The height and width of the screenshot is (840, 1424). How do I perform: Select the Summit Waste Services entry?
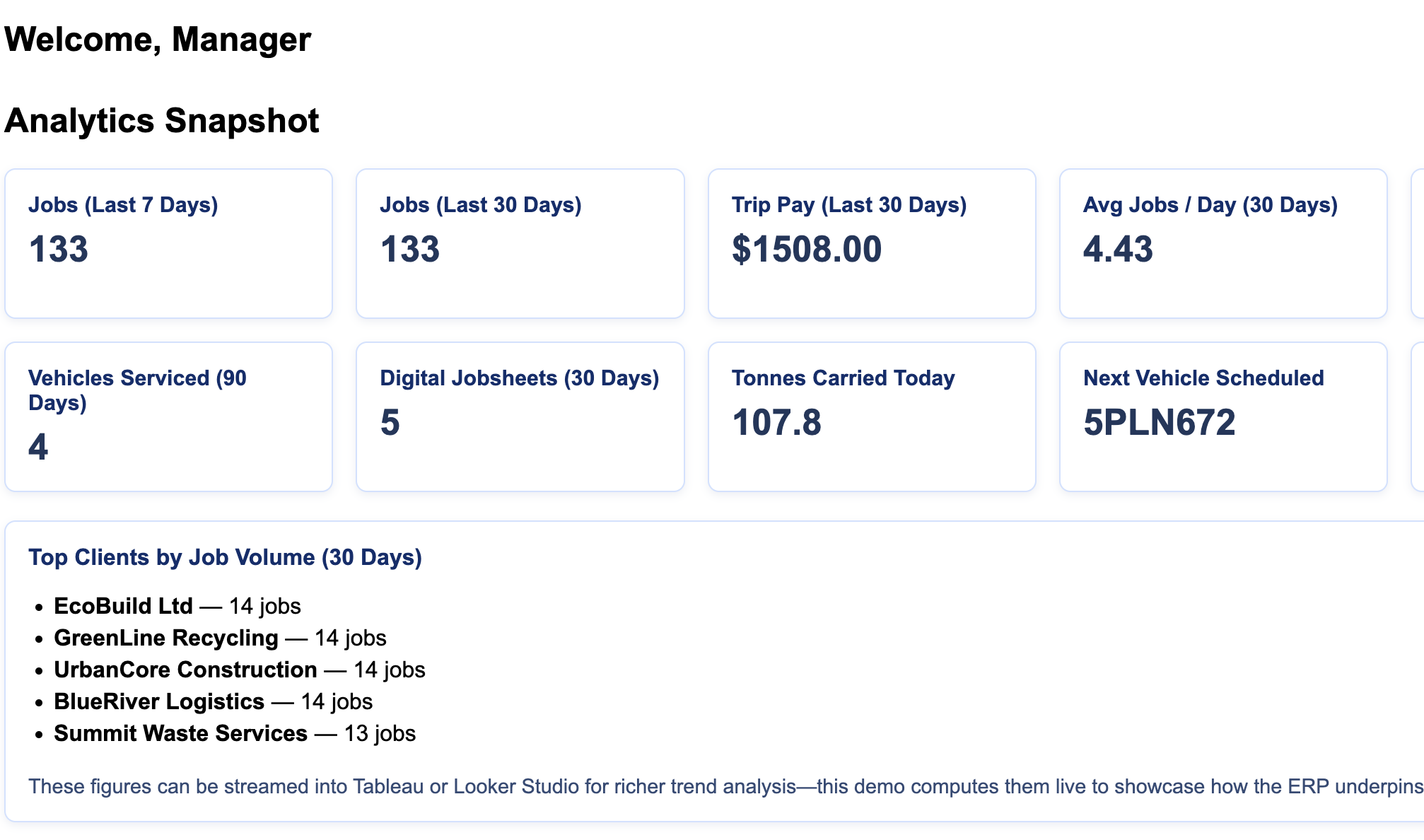click(180, 733)
